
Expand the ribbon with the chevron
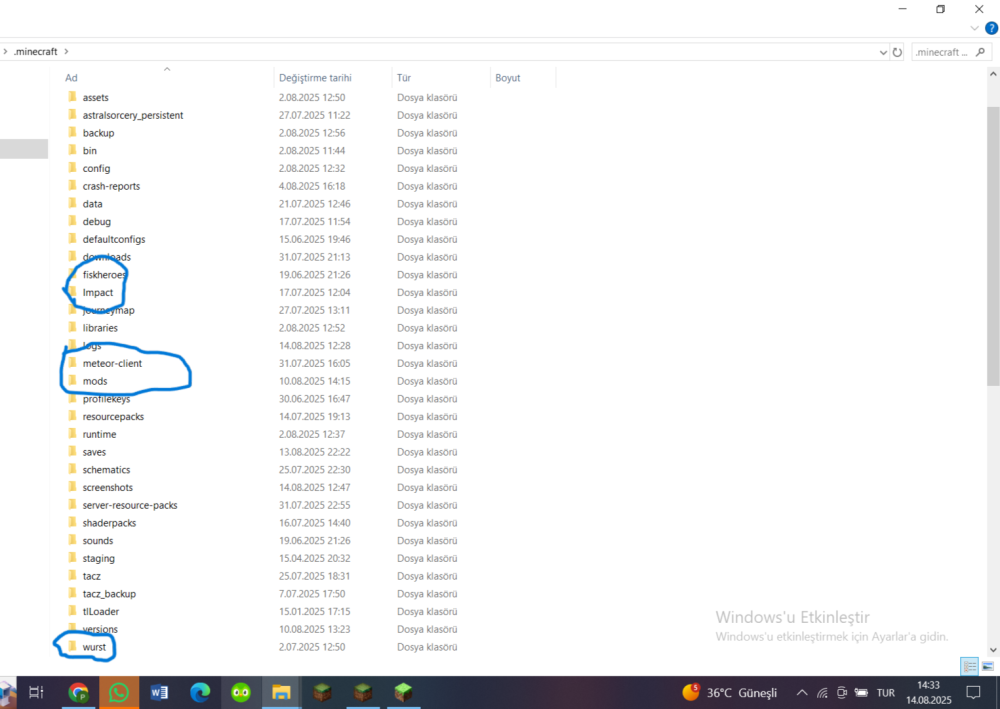tap(974, 29)
